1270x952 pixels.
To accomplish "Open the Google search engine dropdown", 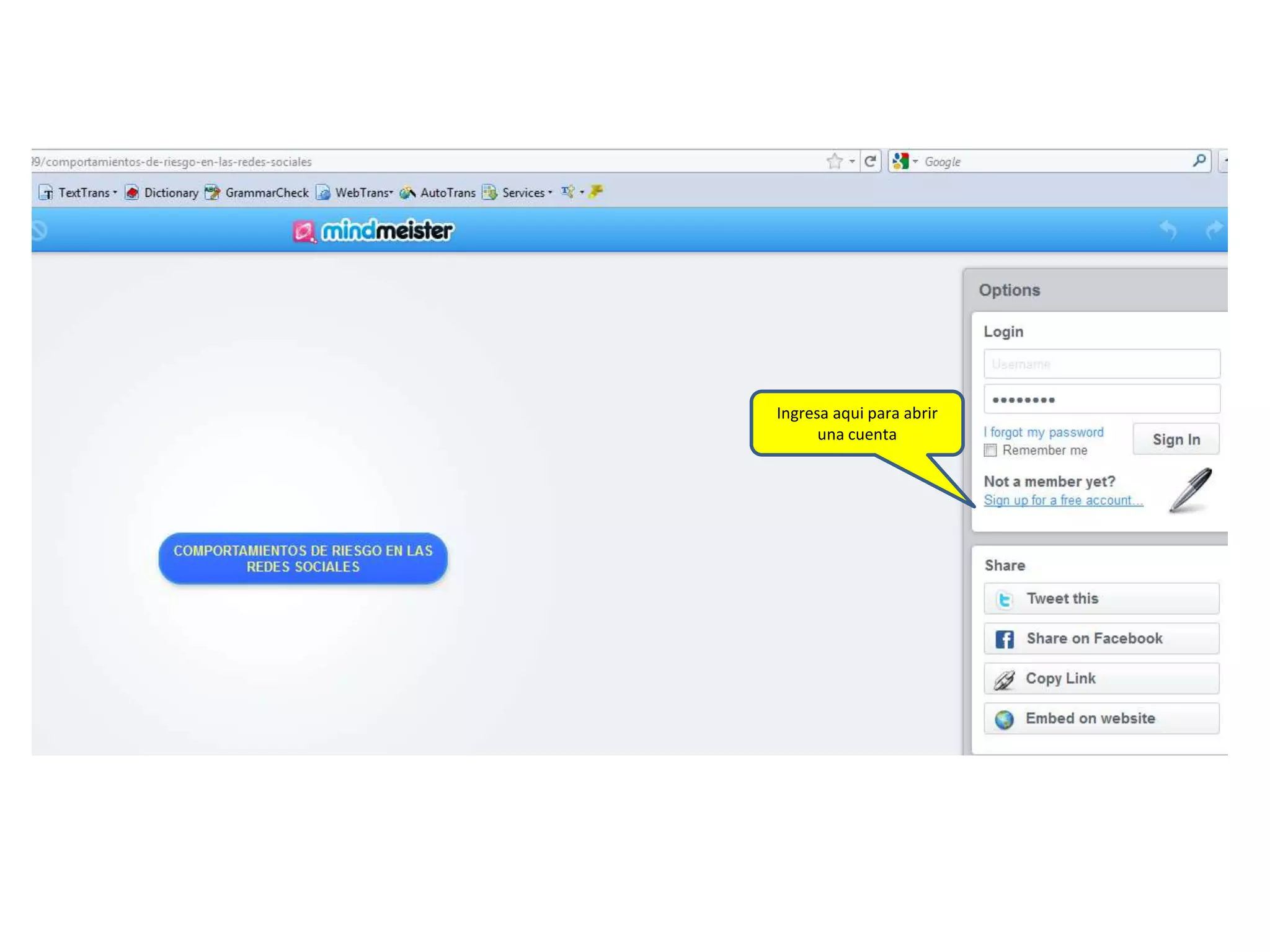I will click(x=915, y=162).
